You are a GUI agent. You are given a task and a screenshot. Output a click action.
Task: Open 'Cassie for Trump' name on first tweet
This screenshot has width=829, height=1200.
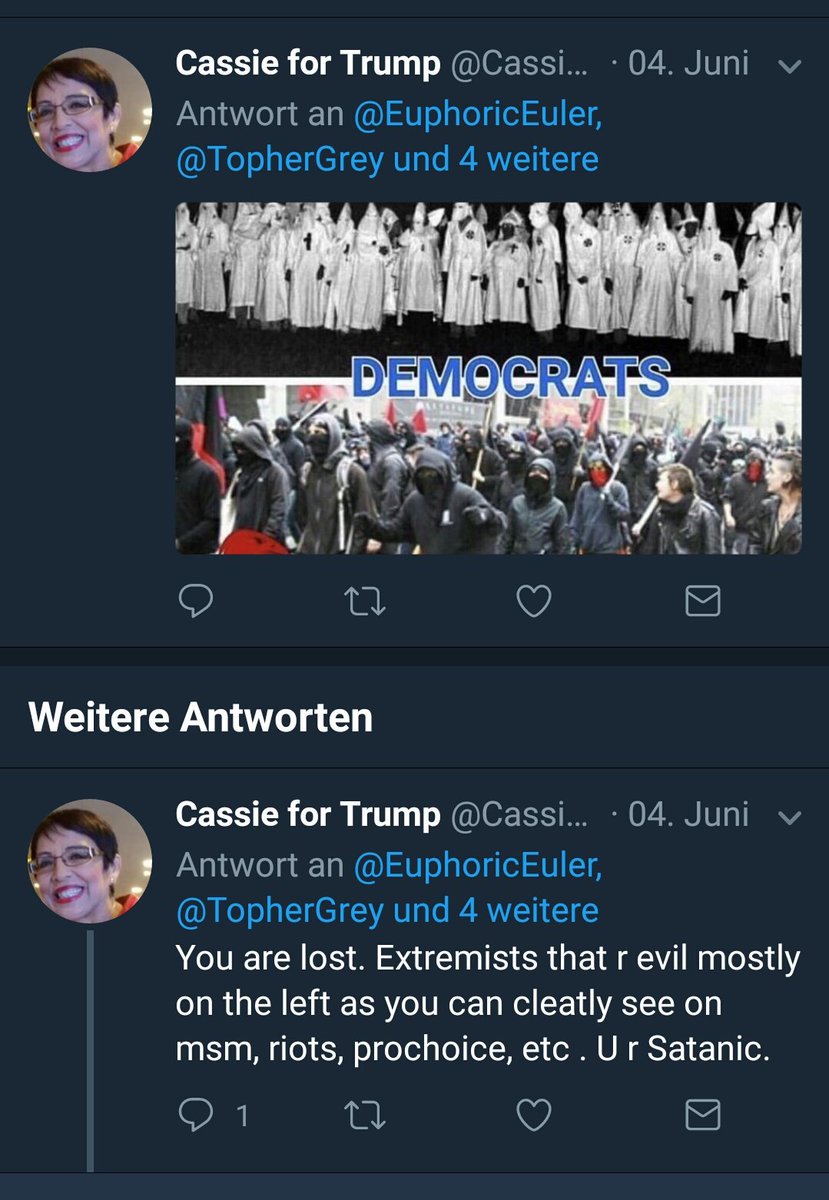pyautogui.click(x=308, y=65)
